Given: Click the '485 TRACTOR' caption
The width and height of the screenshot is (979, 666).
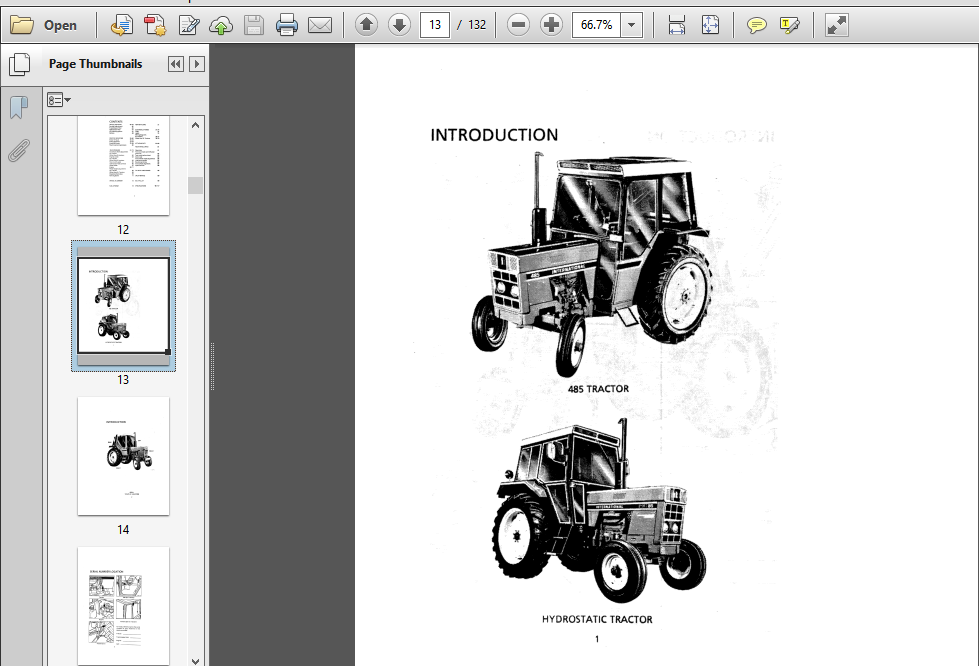Looking at the screenshot, I should coord(598,389).
